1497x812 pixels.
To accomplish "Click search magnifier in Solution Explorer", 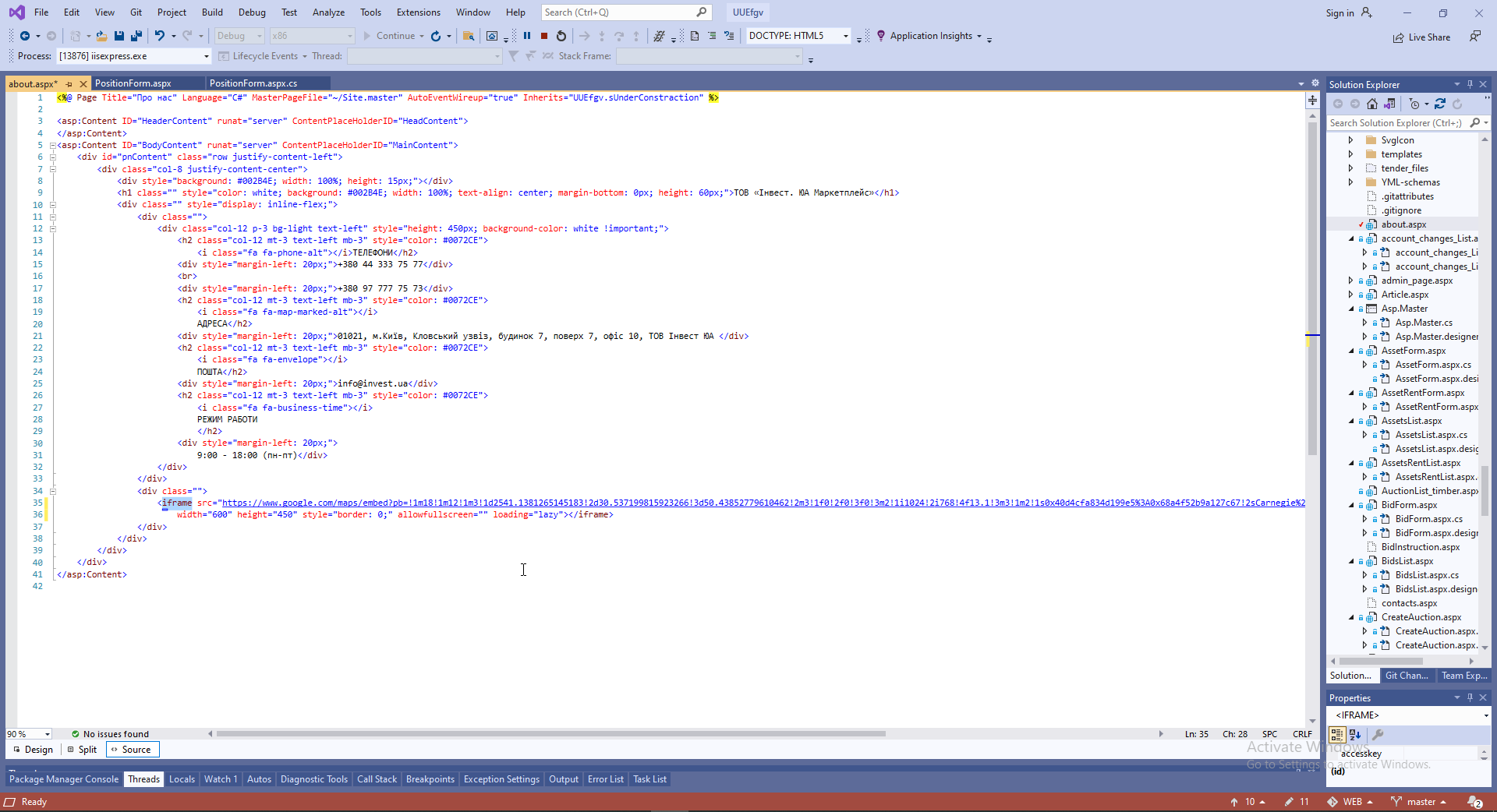I will 1474,123.
